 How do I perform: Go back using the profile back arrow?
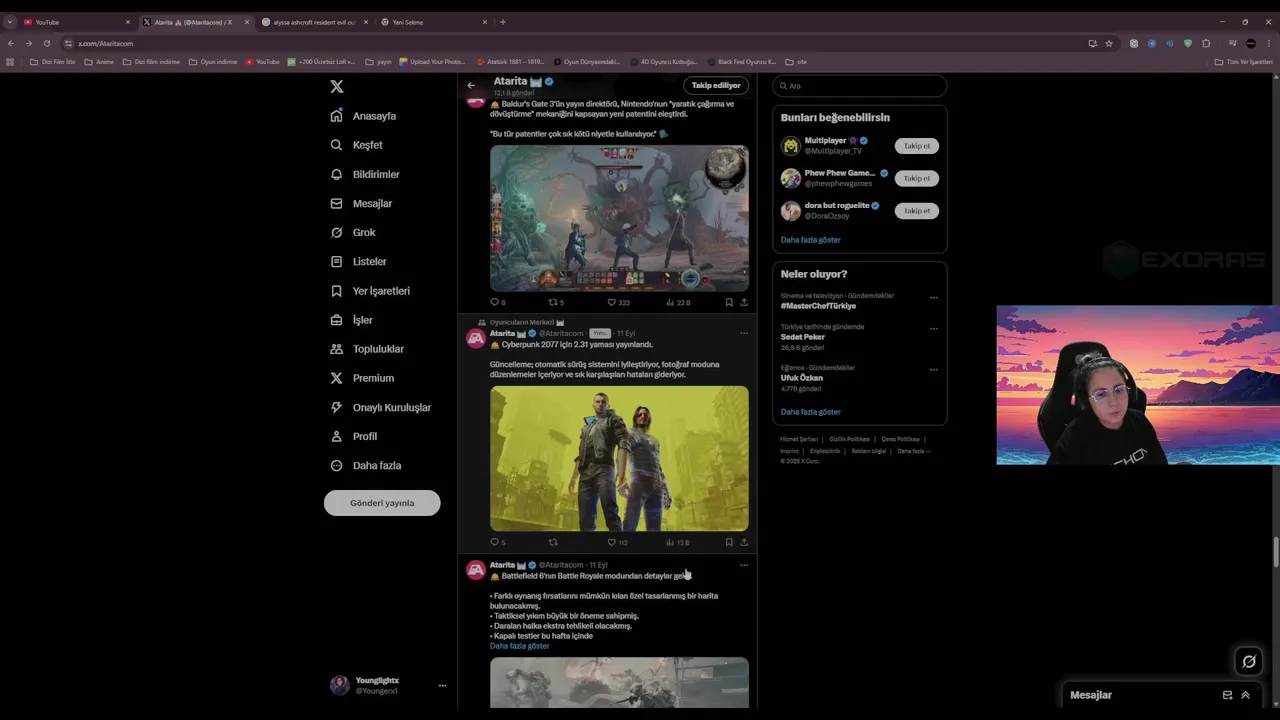pos(471,85)
